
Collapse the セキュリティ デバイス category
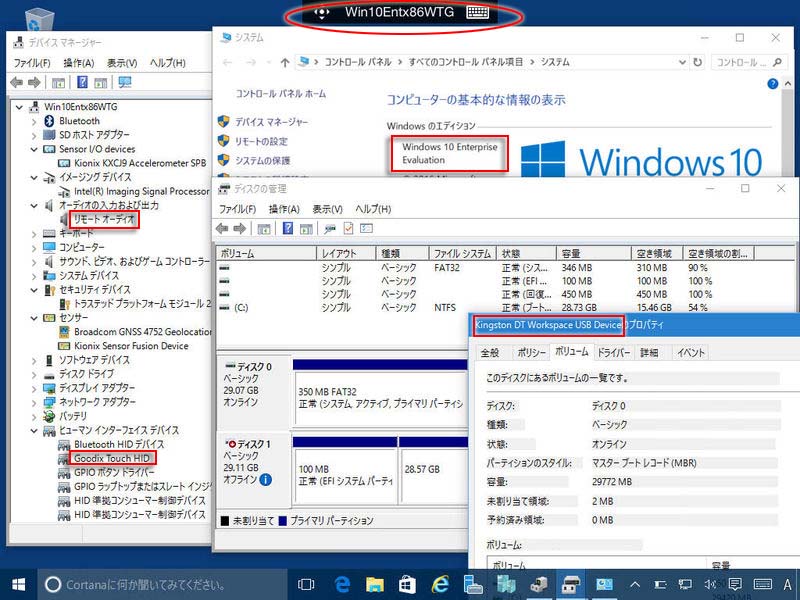point(34,290)
